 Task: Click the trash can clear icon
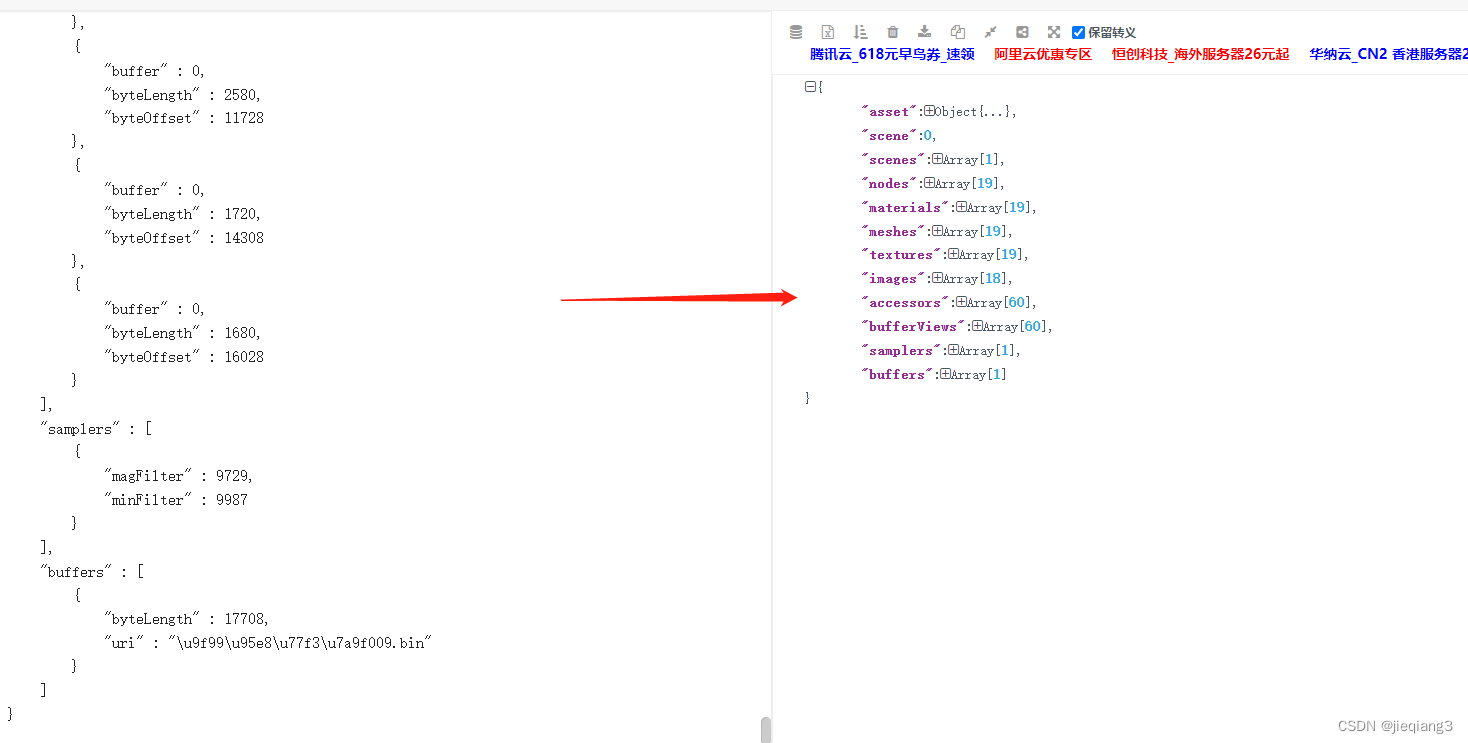tap(893, 32)
